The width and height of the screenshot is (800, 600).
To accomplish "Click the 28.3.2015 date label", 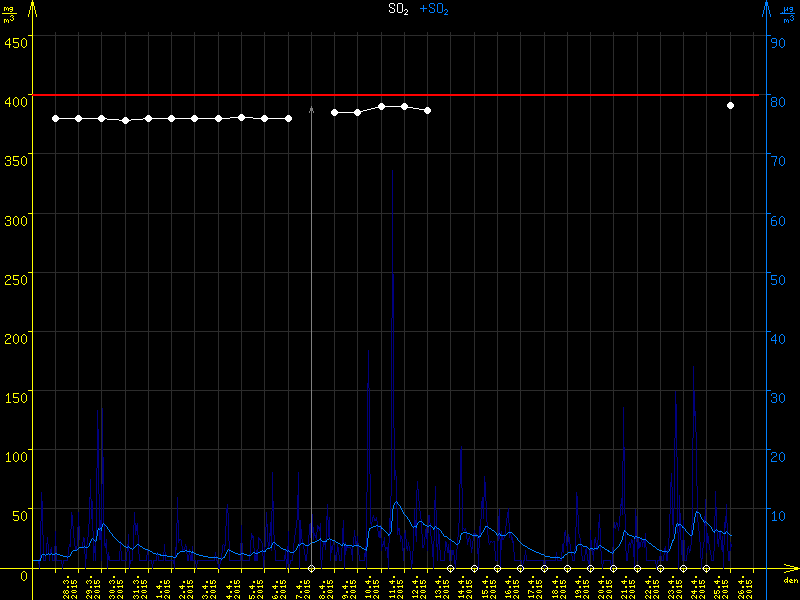I will (67, 588).
